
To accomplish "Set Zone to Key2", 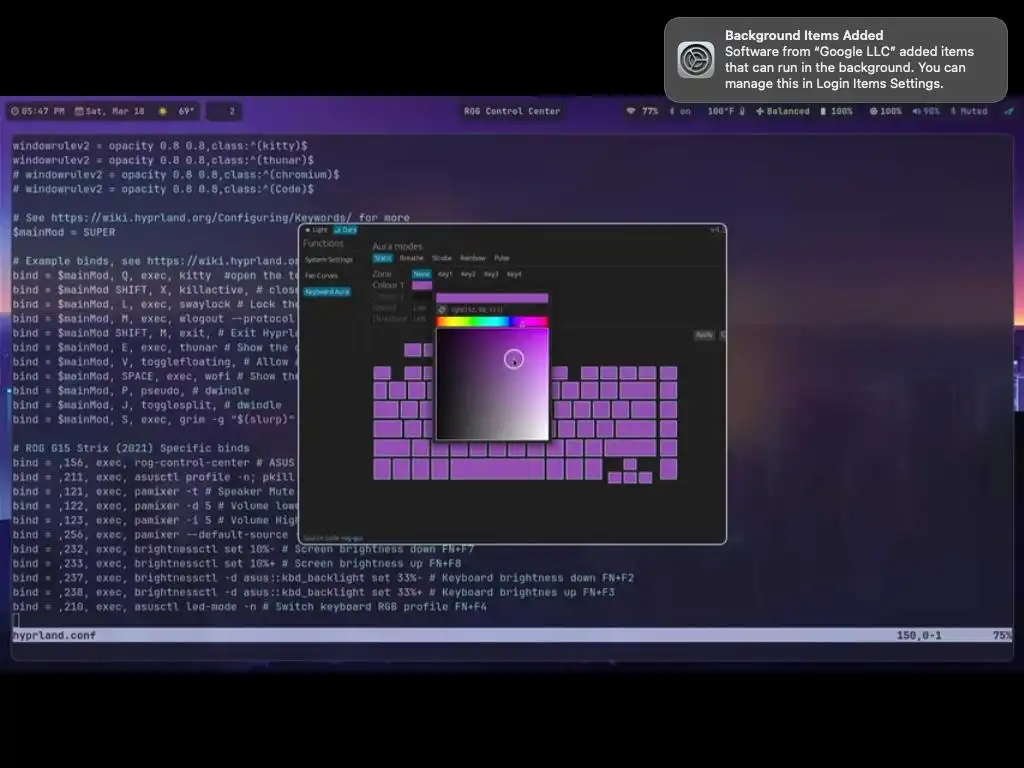I will (x=468, y=274).
